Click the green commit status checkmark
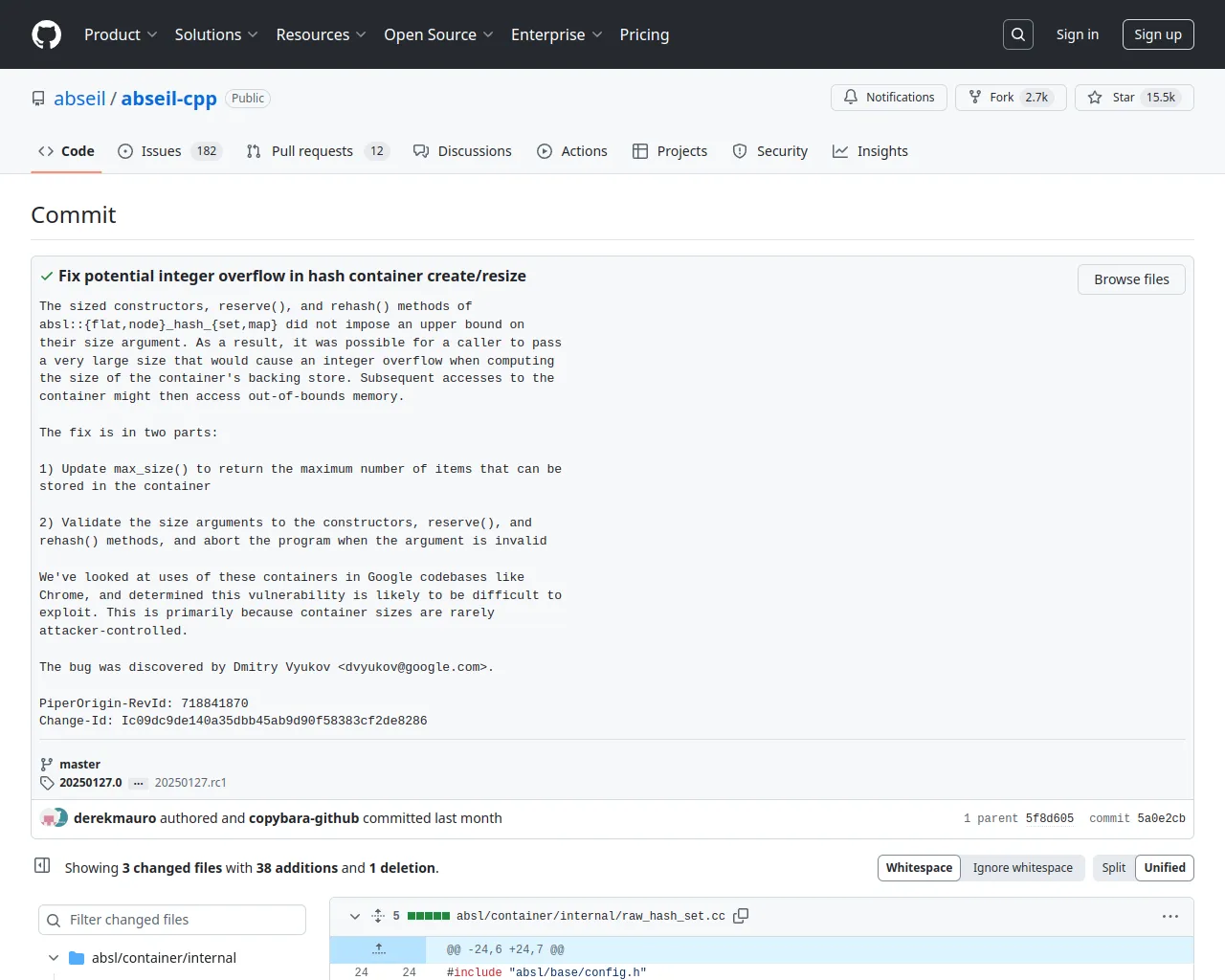Viewport: 1225px width, 980px height. (x=46, y=276)
